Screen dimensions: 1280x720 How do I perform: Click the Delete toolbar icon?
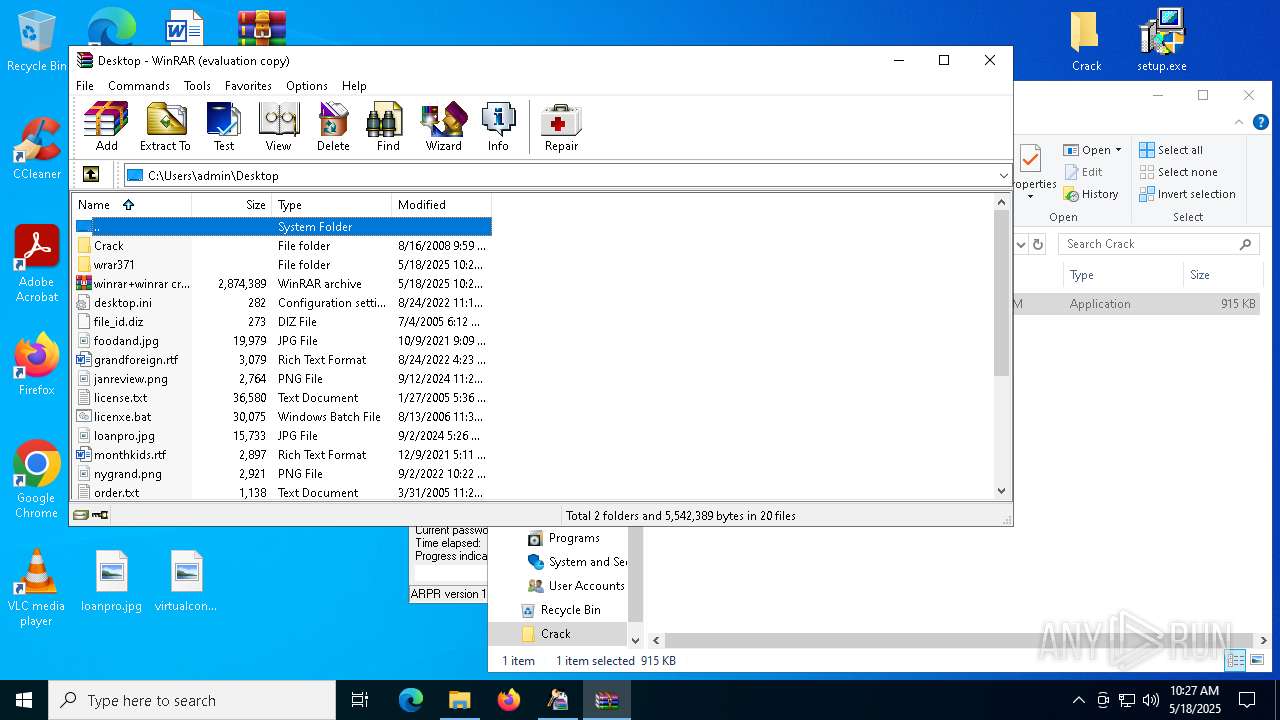click(333, 127)
